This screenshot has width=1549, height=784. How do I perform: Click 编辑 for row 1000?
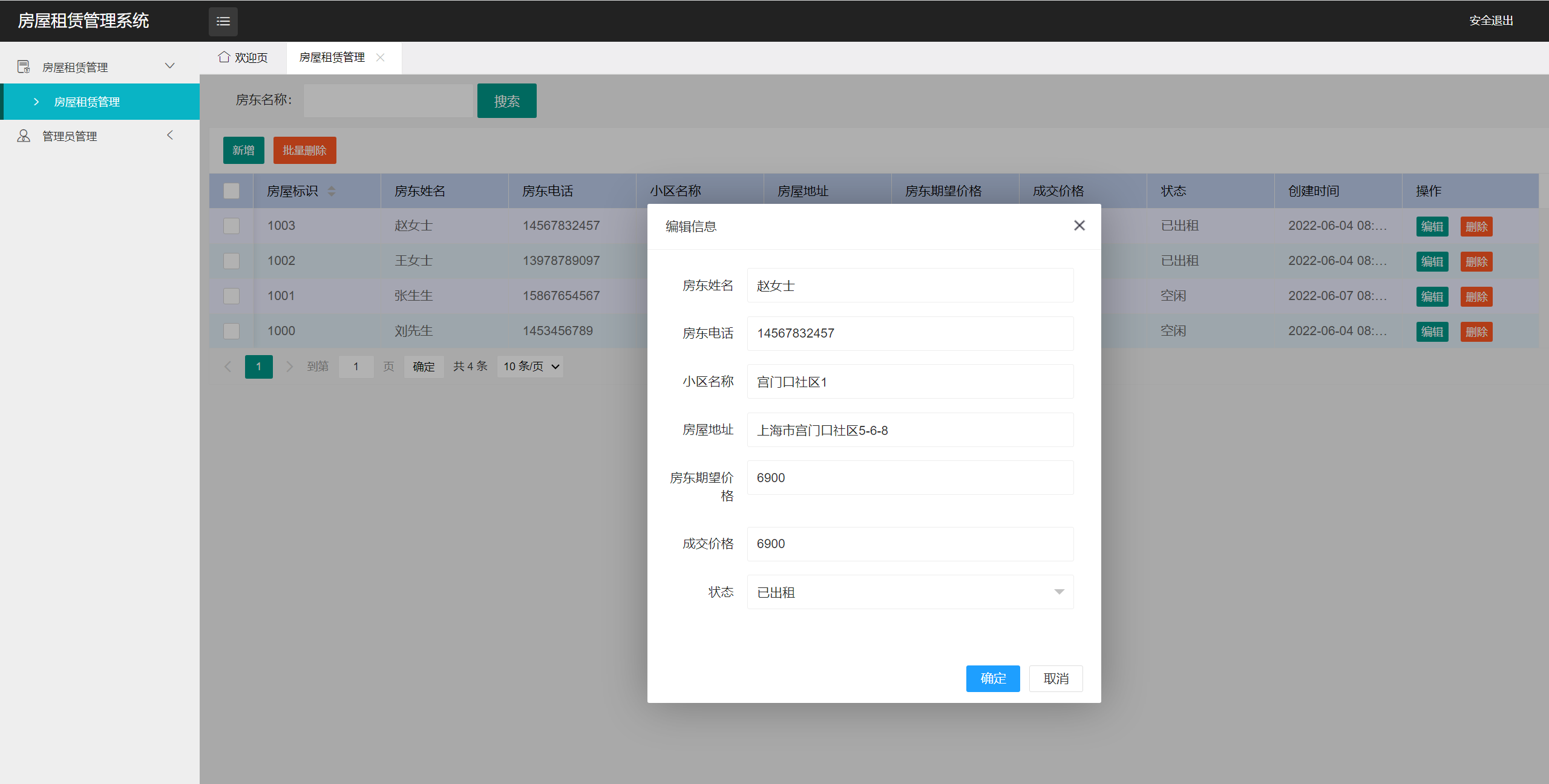coord(1432,332)
